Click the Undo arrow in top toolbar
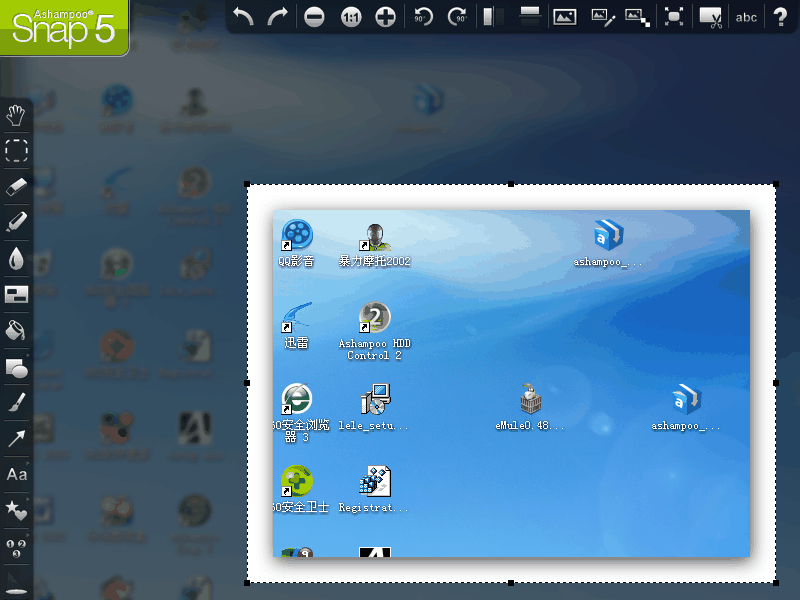The height and width of the screenshot is (600, 800). [243, 17]
